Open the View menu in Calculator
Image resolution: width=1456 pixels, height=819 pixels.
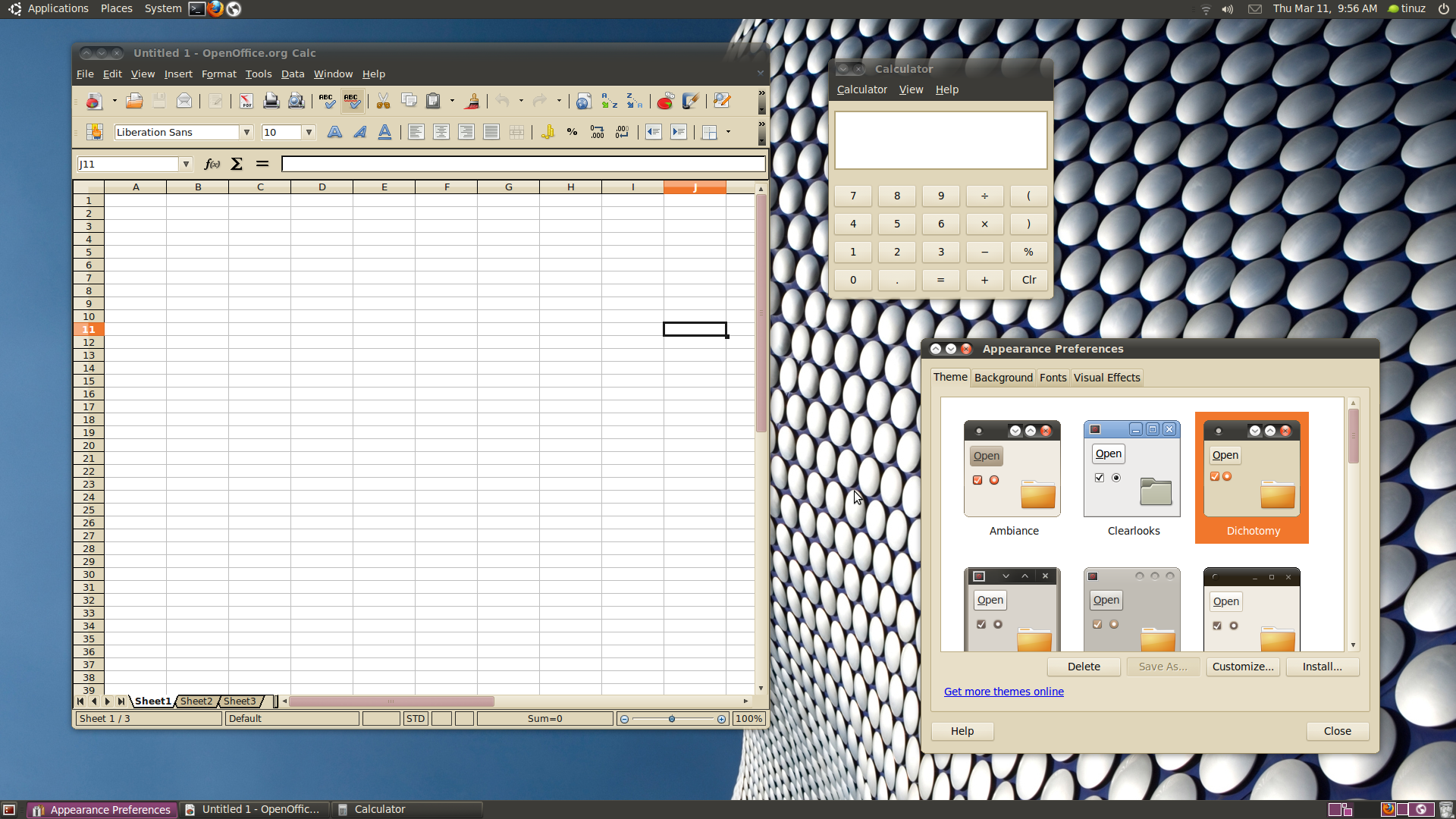[911, 89]
